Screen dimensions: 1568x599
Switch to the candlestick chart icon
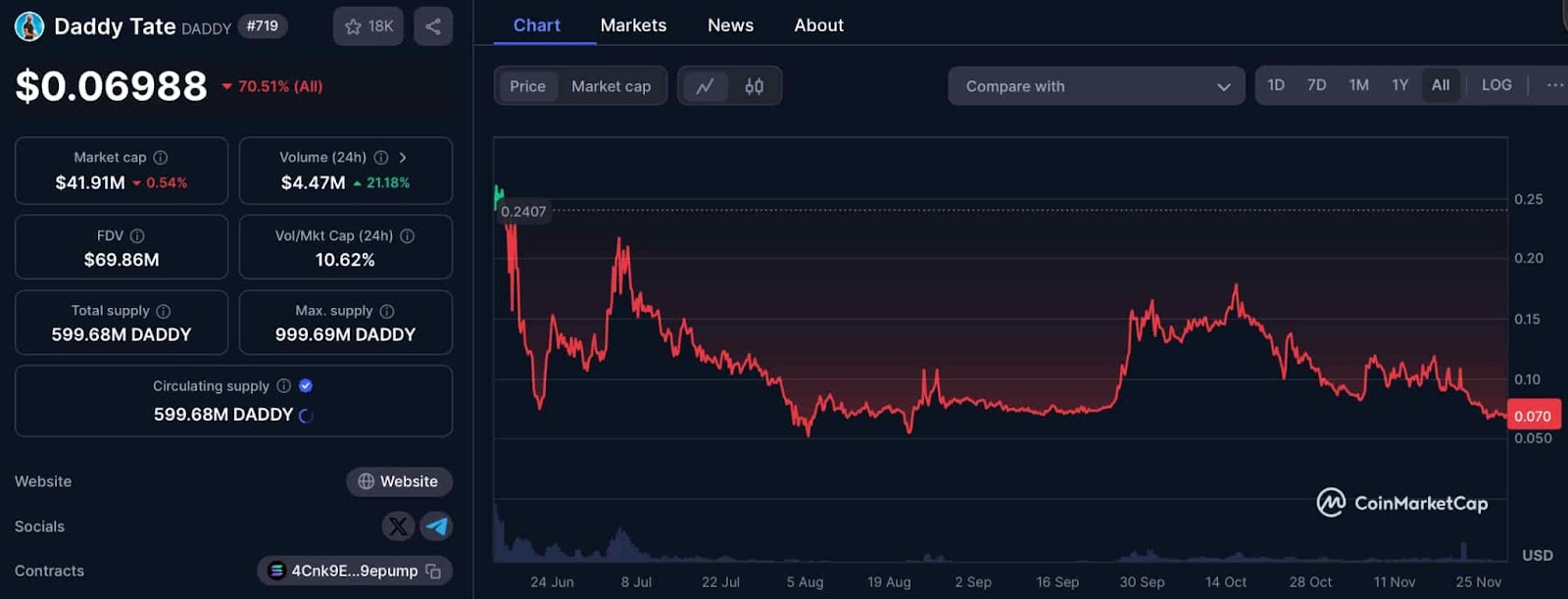(754, 86)
